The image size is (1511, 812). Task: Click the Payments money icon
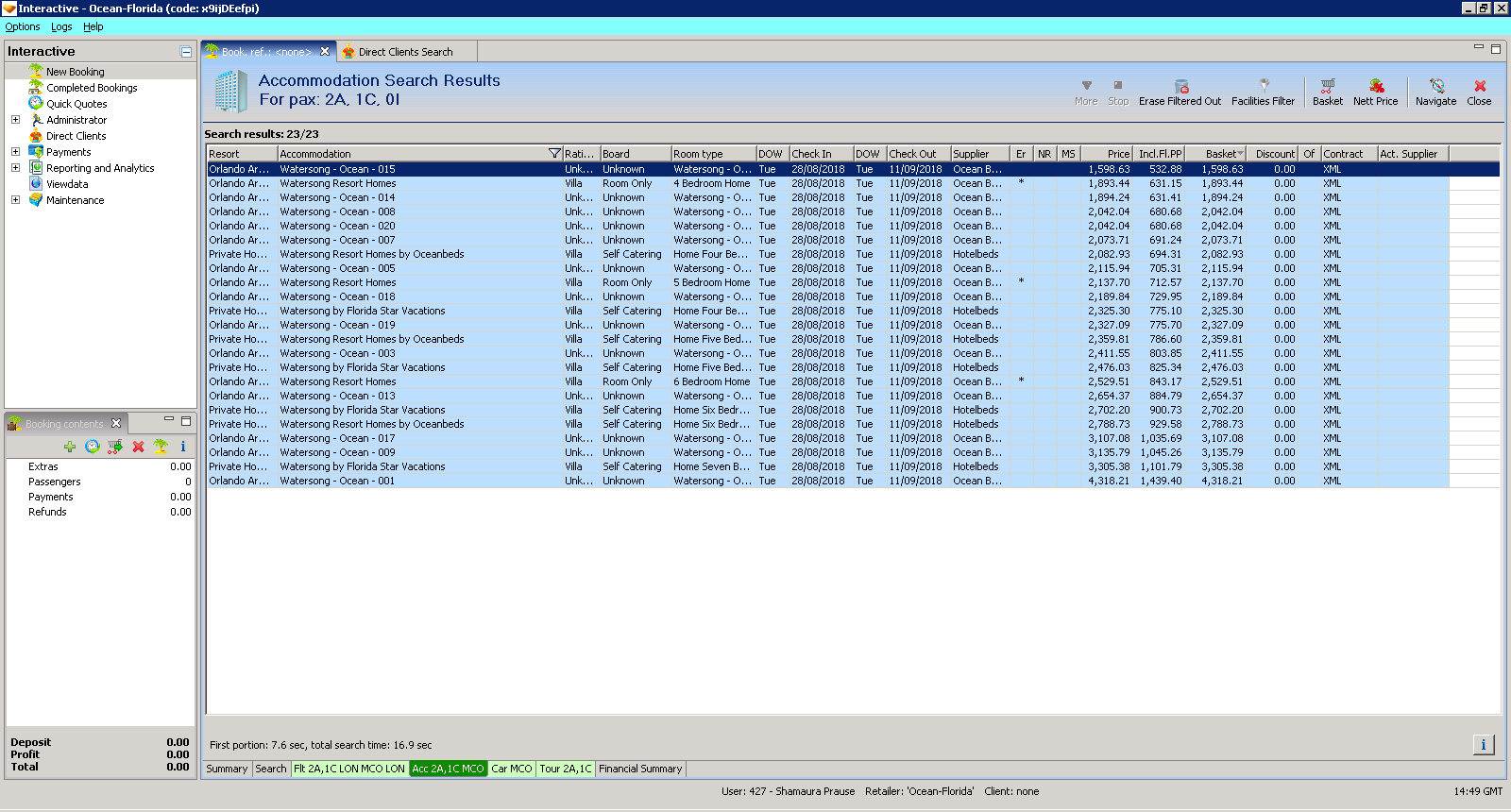coord(36,151)
